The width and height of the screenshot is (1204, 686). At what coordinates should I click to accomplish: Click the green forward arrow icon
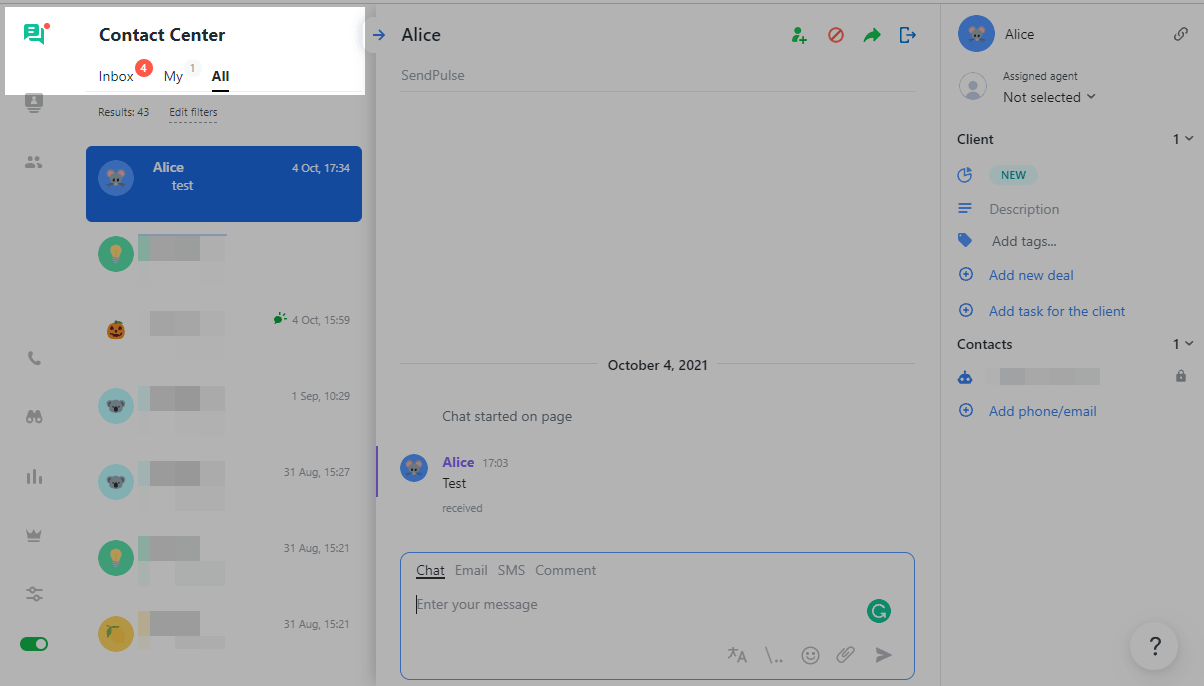(x=872, y=35)
